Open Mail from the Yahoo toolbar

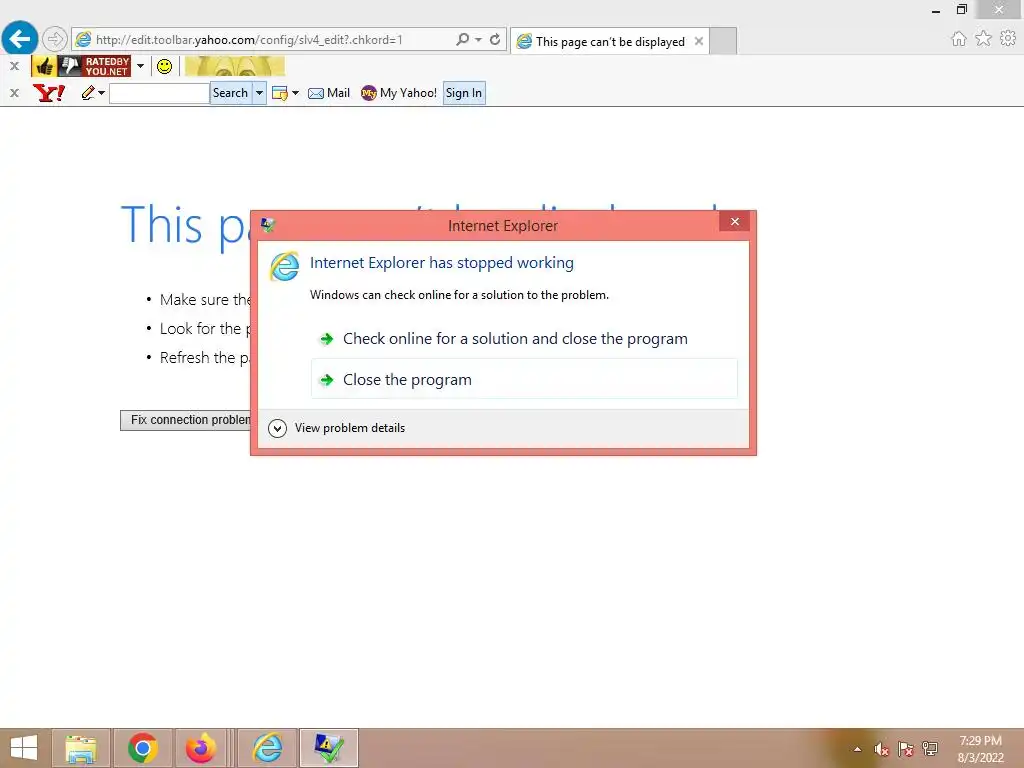[328, 93]
